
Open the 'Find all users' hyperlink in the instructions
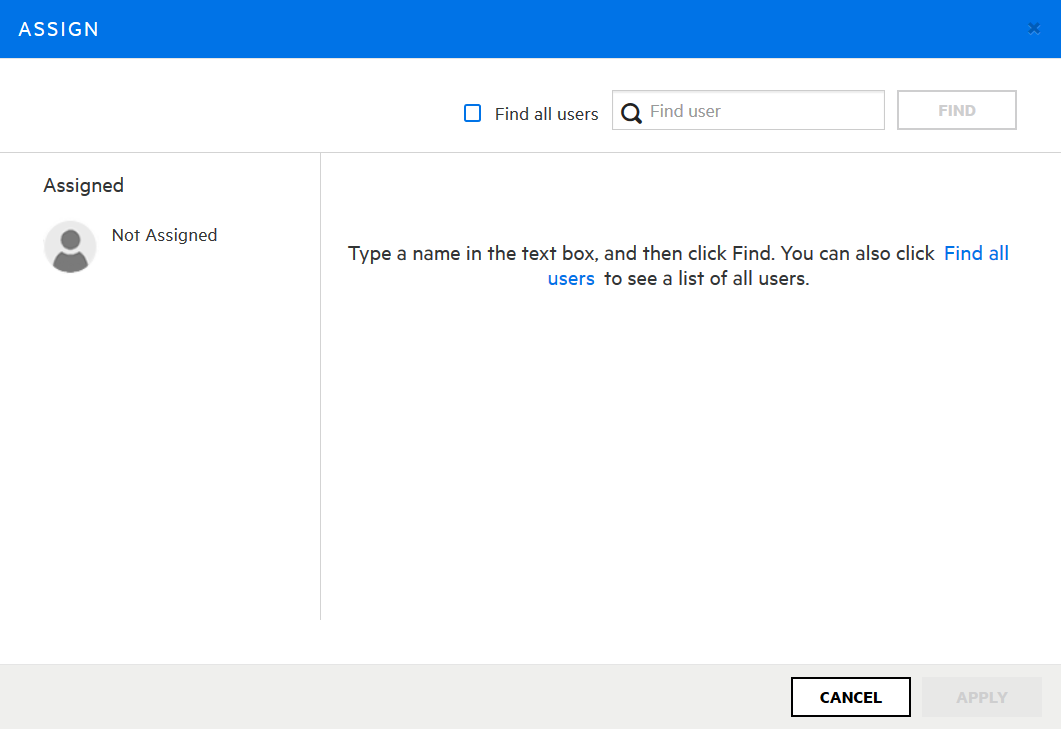[x=976, y=254]
